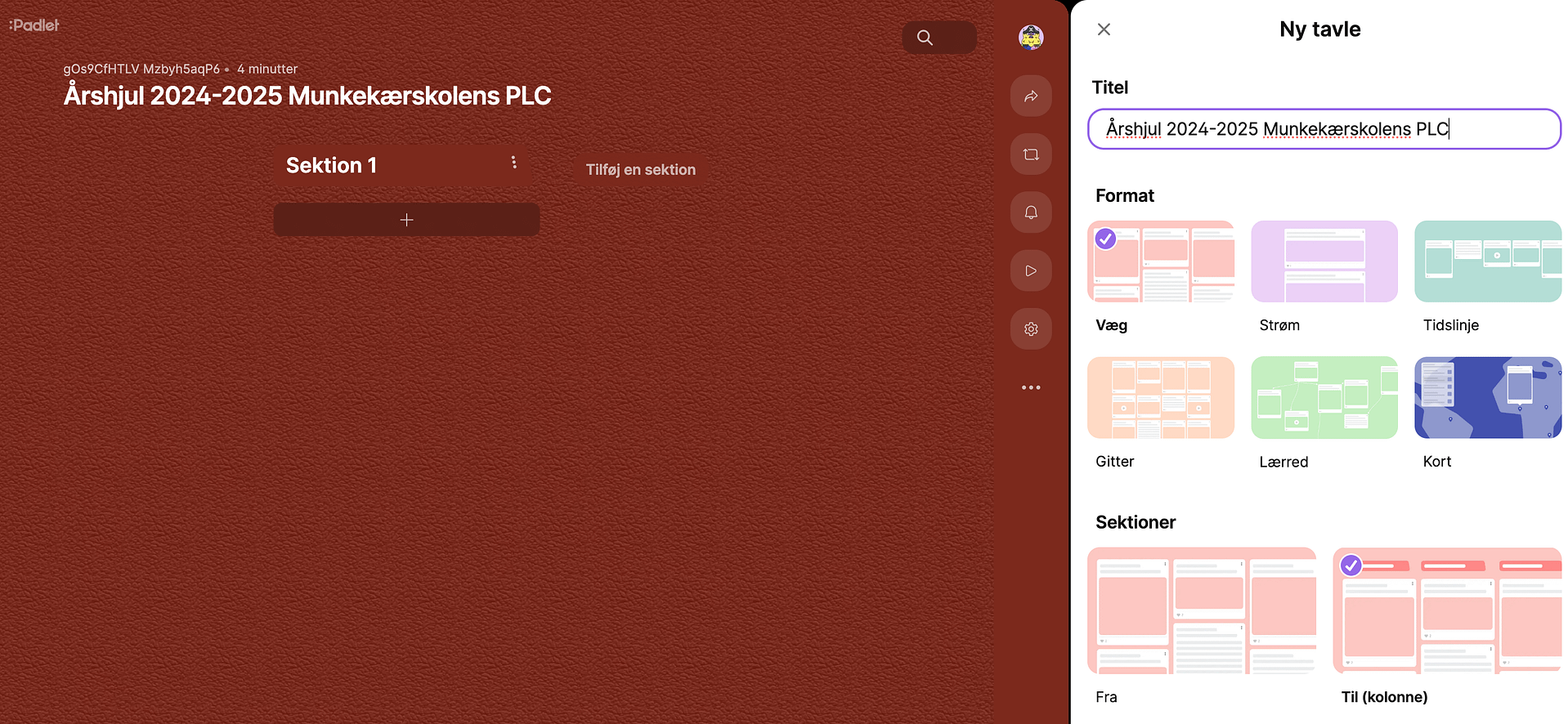1568x724 pixels.
Task: Select the Kort map format
Action: click(x=1487, y=398)
